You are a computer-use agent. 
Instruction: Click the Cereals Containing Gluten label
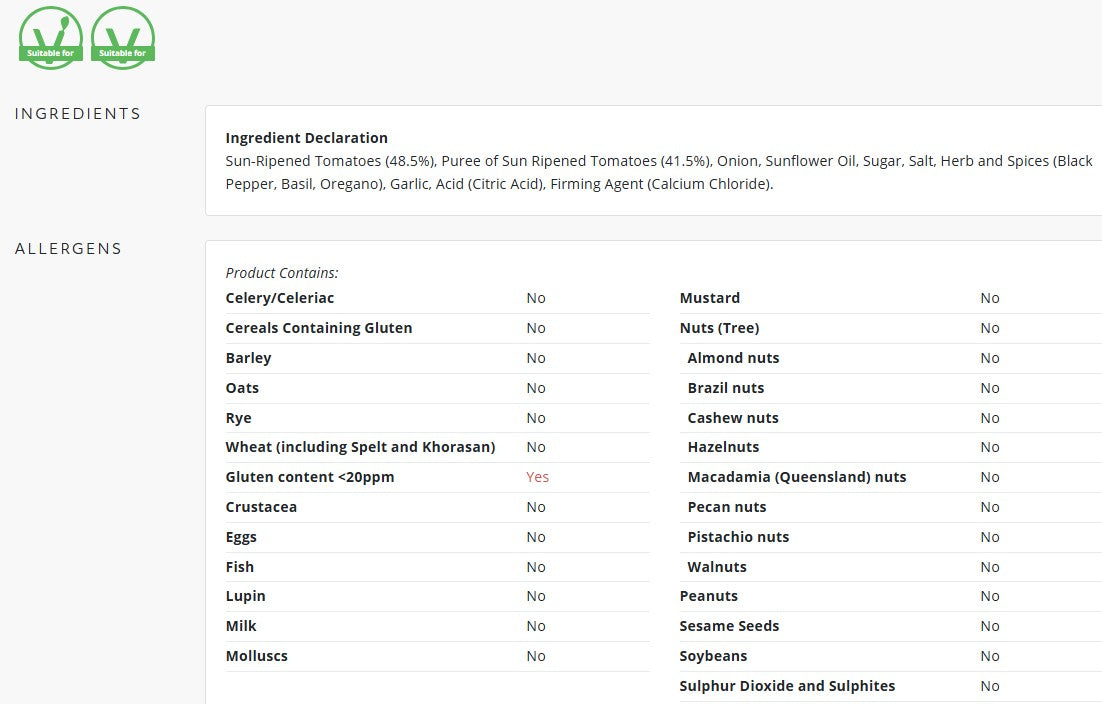[319, 328]
